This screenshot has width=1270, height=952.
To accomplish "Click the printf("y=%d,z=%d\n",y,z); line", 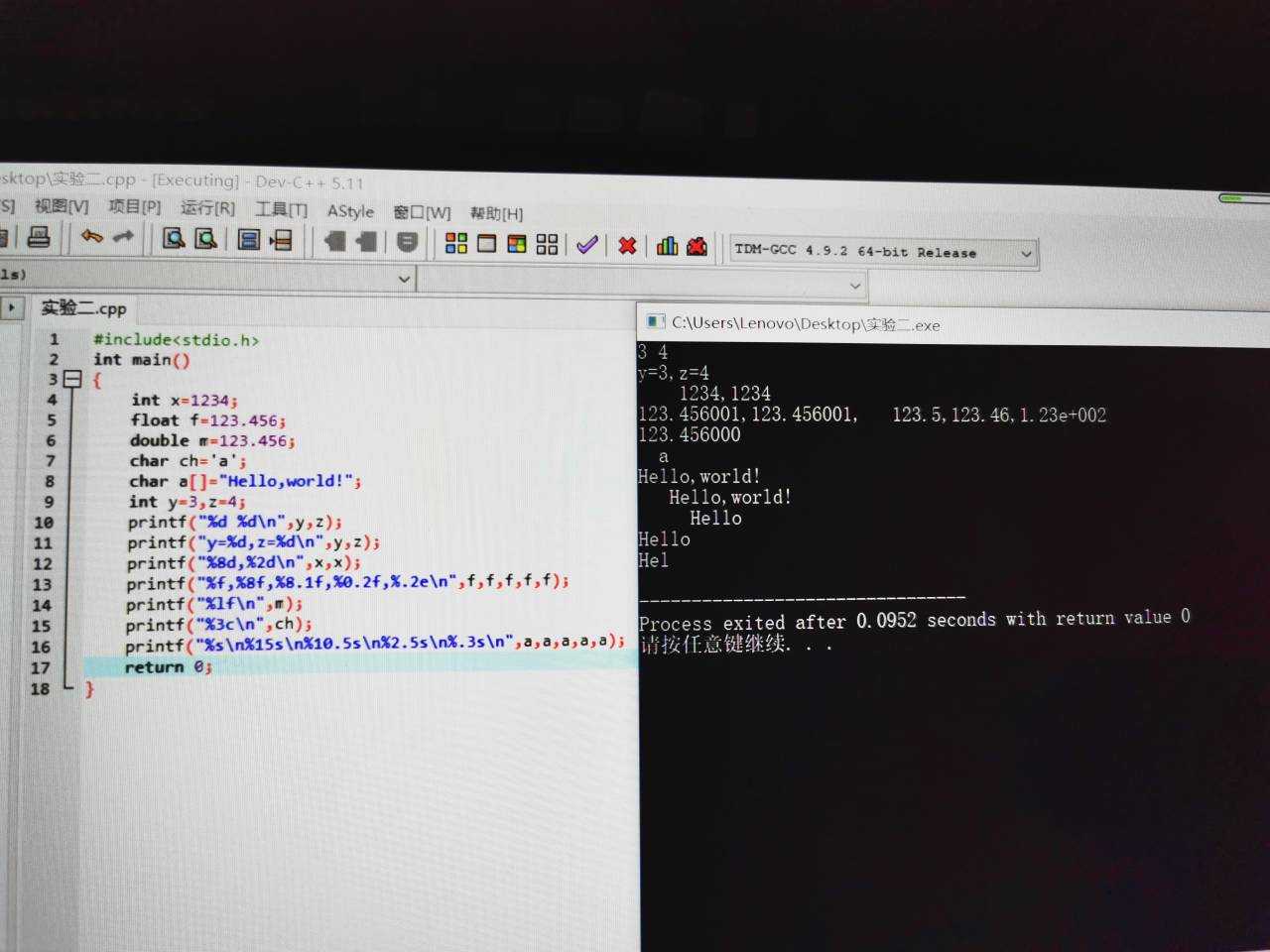I will [x=253, y=542].
